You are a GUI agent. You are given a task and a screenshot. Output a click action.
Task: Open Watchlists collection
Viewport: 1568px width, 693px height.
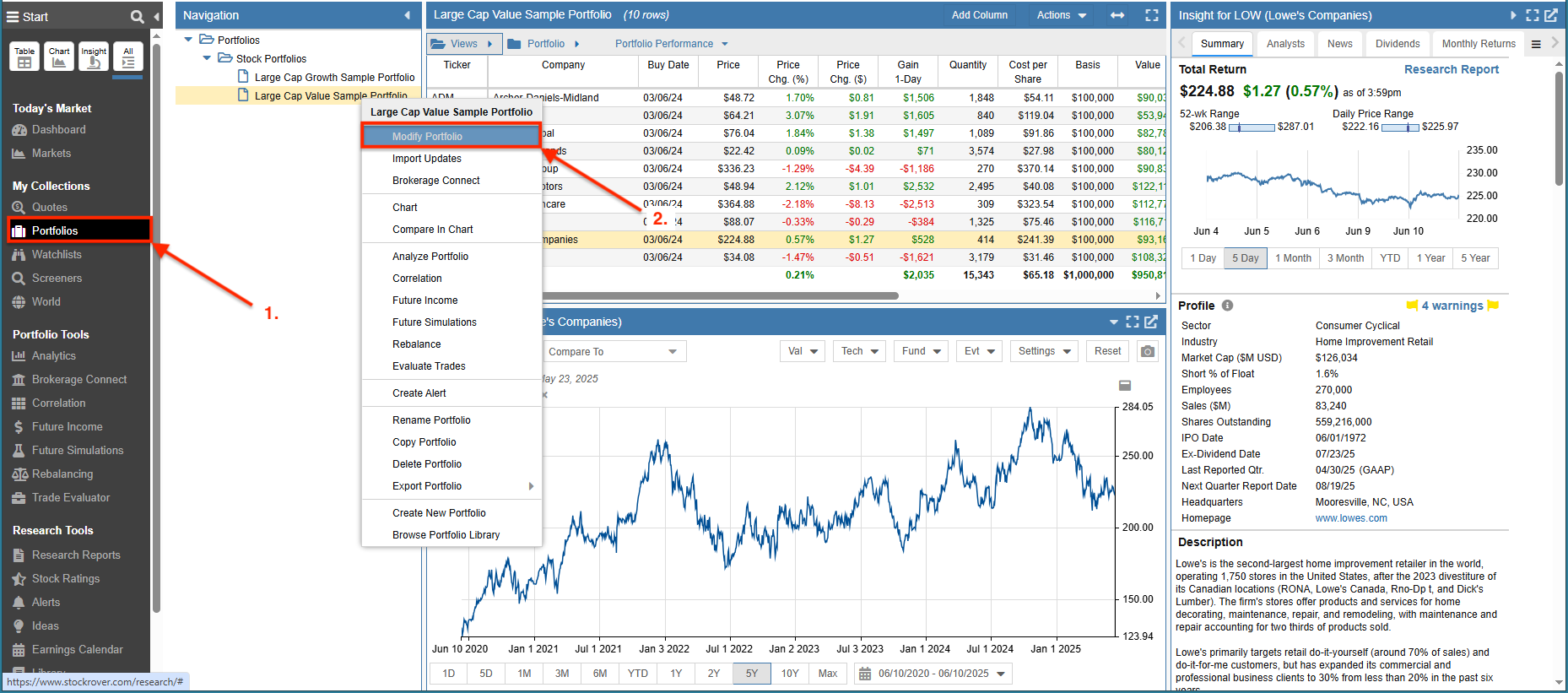[x=47, y=255]
